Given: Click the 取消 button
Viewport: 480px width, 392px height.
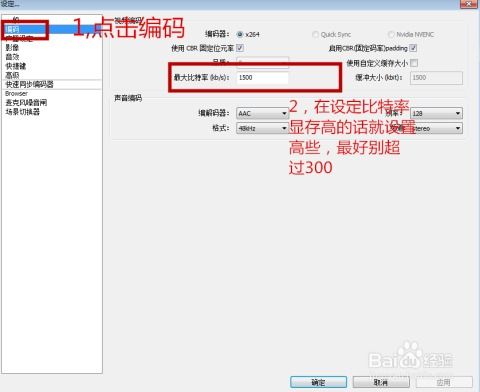Looking at the screenshot, I should pos(381,382).
